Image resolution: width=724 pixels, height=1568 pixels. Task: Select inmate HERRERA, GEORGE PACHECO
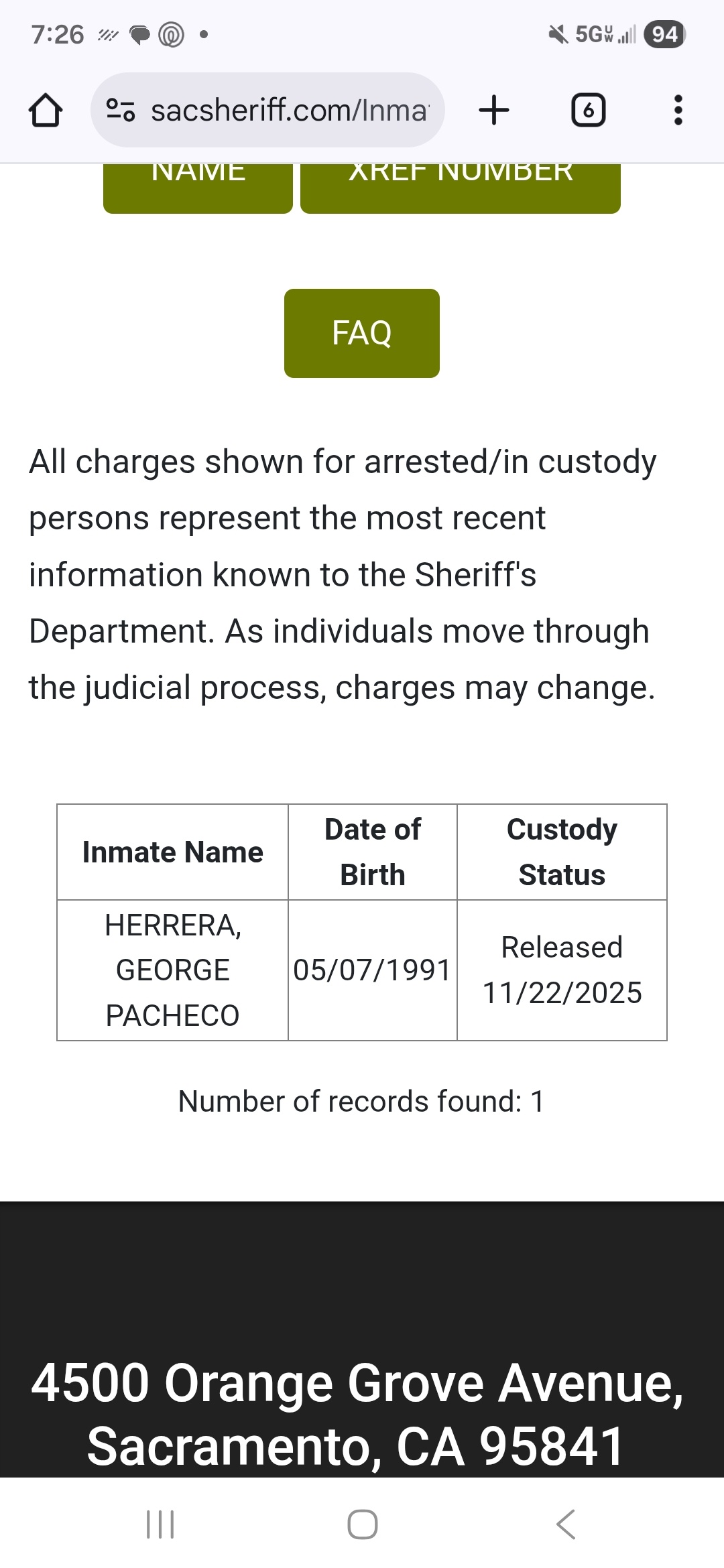[x=172, y=970]
